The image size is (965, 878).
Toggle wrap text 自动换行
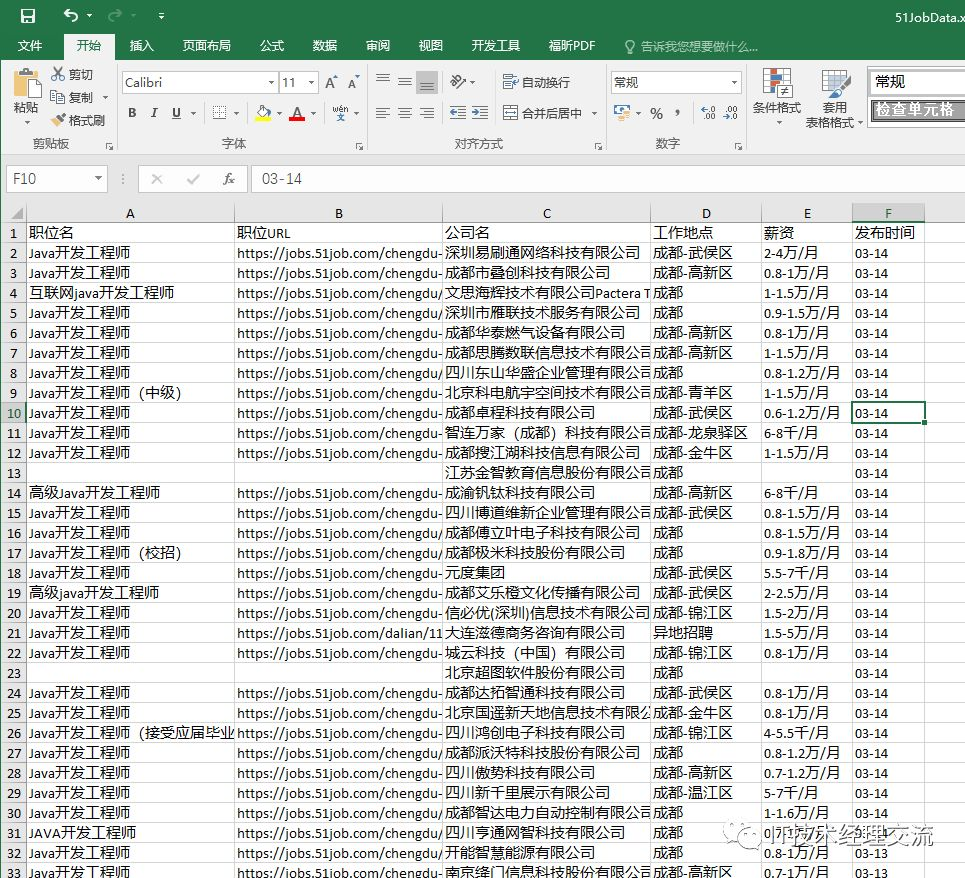point(536,82)
